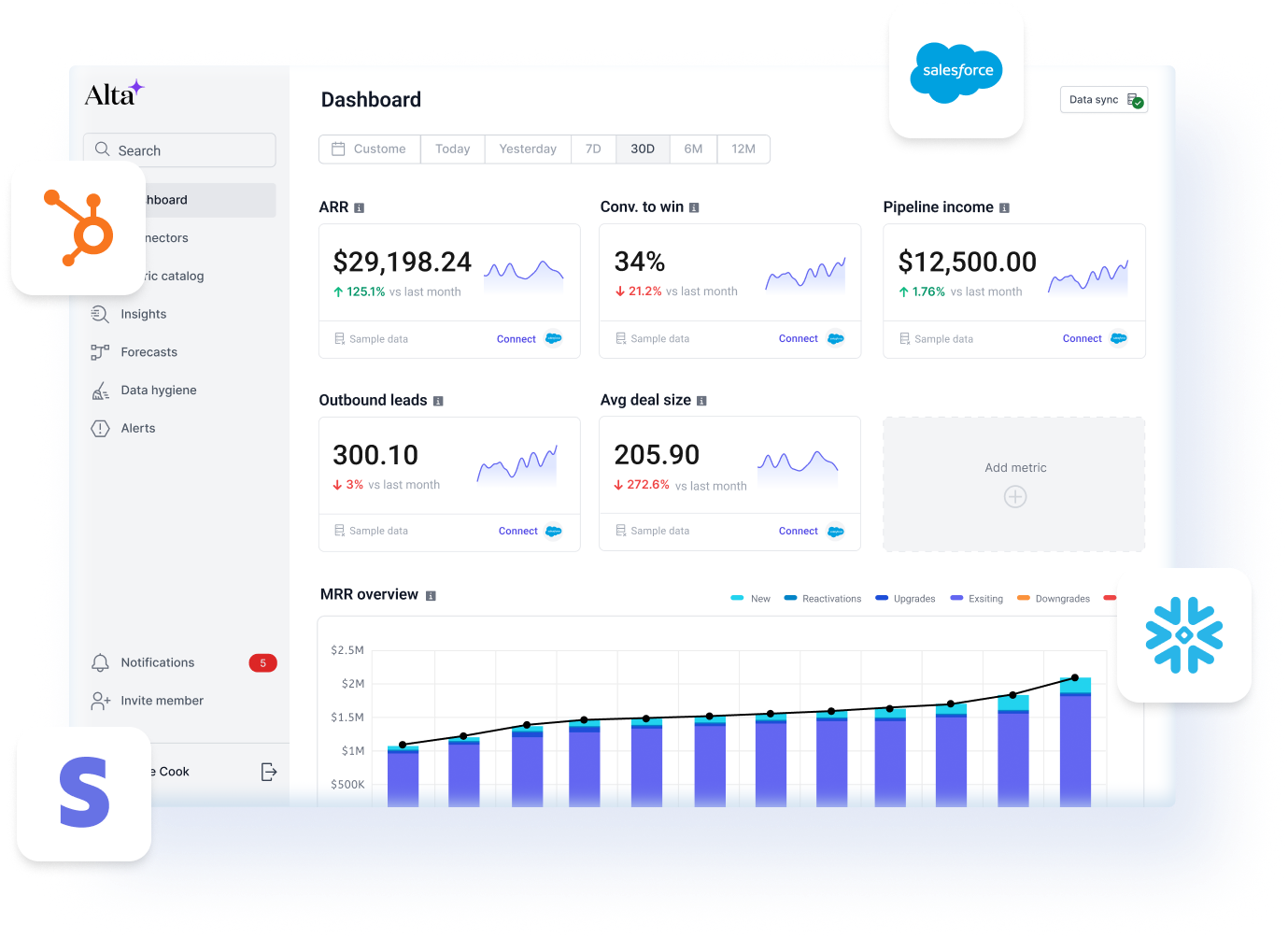Open Insights from the sidebar
This screenshot has width=1288, height=938.
tap(144, 314)
